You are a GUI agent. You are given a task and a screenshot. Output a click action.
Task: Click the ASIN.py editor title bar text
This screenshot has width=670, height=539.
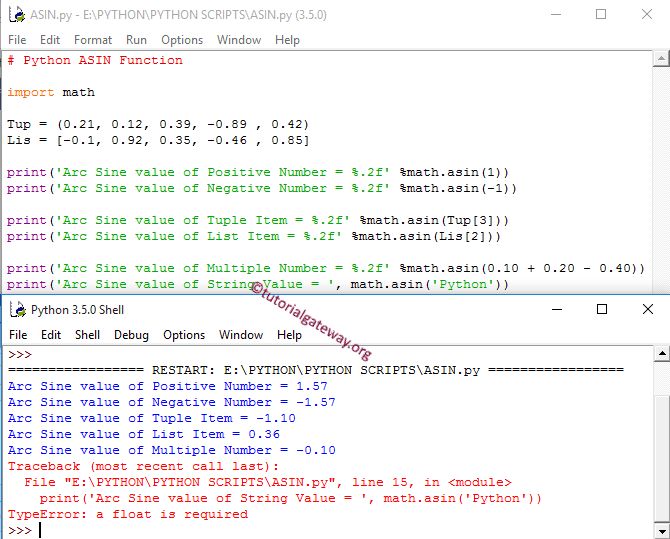coord(179,15)
